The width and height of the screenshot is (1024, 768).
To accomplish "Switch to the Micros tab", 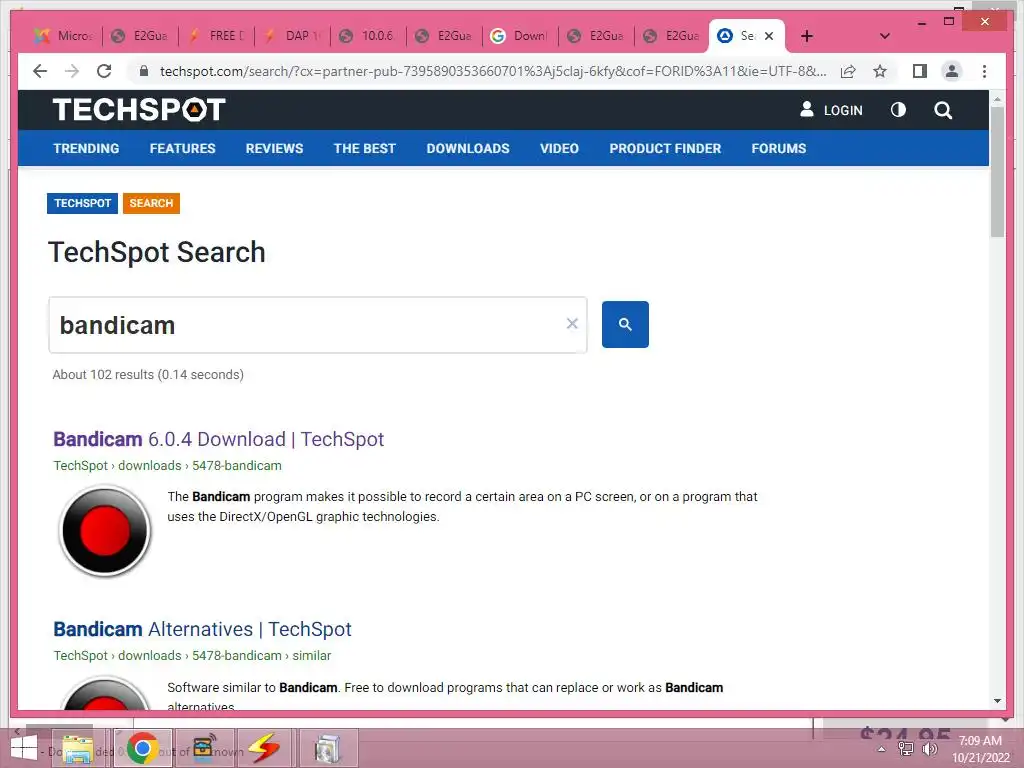I will [x=64, y=36].
